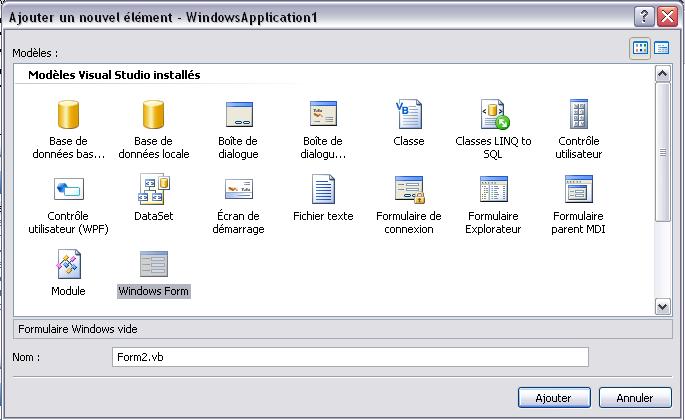685x420 pixels.
Task: Click the Classe label text
Action: pos(409,141)
